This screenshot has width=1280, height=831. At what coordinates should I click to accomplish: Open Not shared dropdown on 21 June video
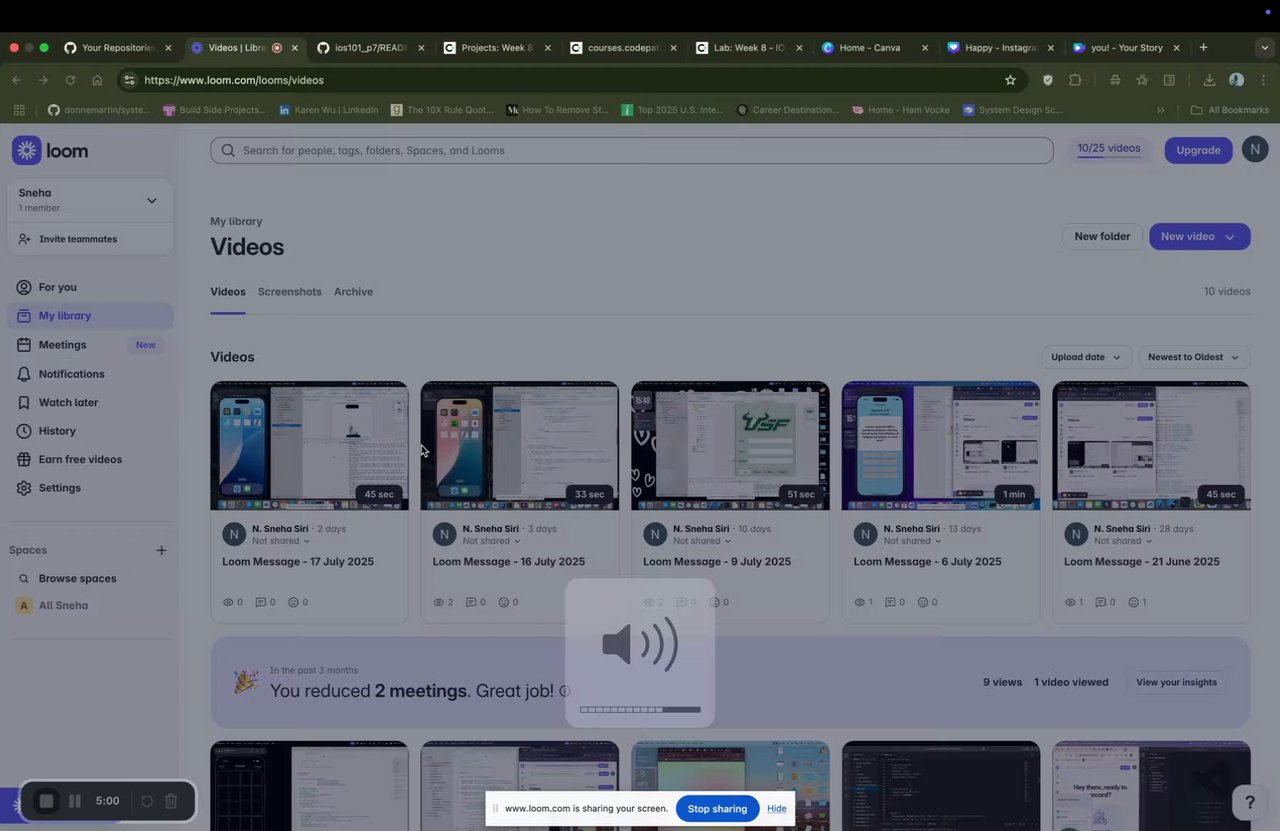pos(1123,541)
